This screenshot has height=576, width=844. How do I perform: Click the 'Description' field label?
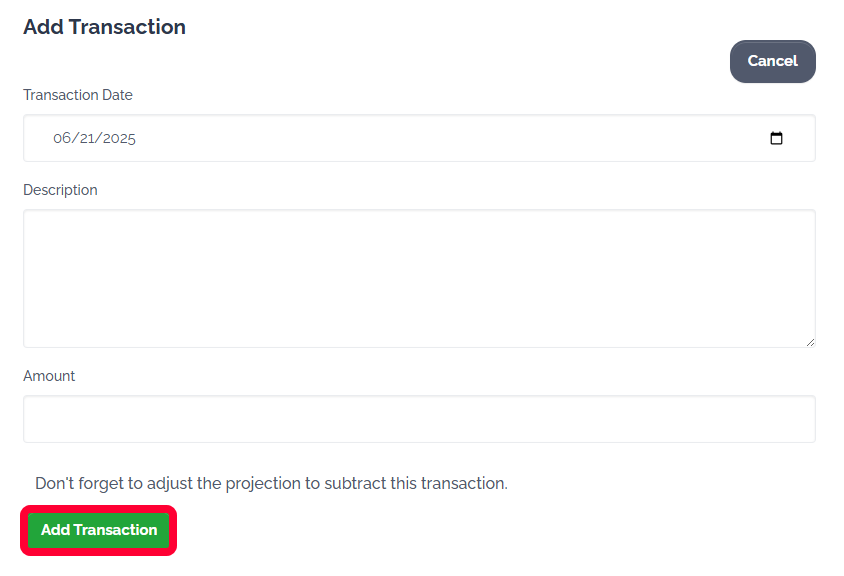[60, 190]
